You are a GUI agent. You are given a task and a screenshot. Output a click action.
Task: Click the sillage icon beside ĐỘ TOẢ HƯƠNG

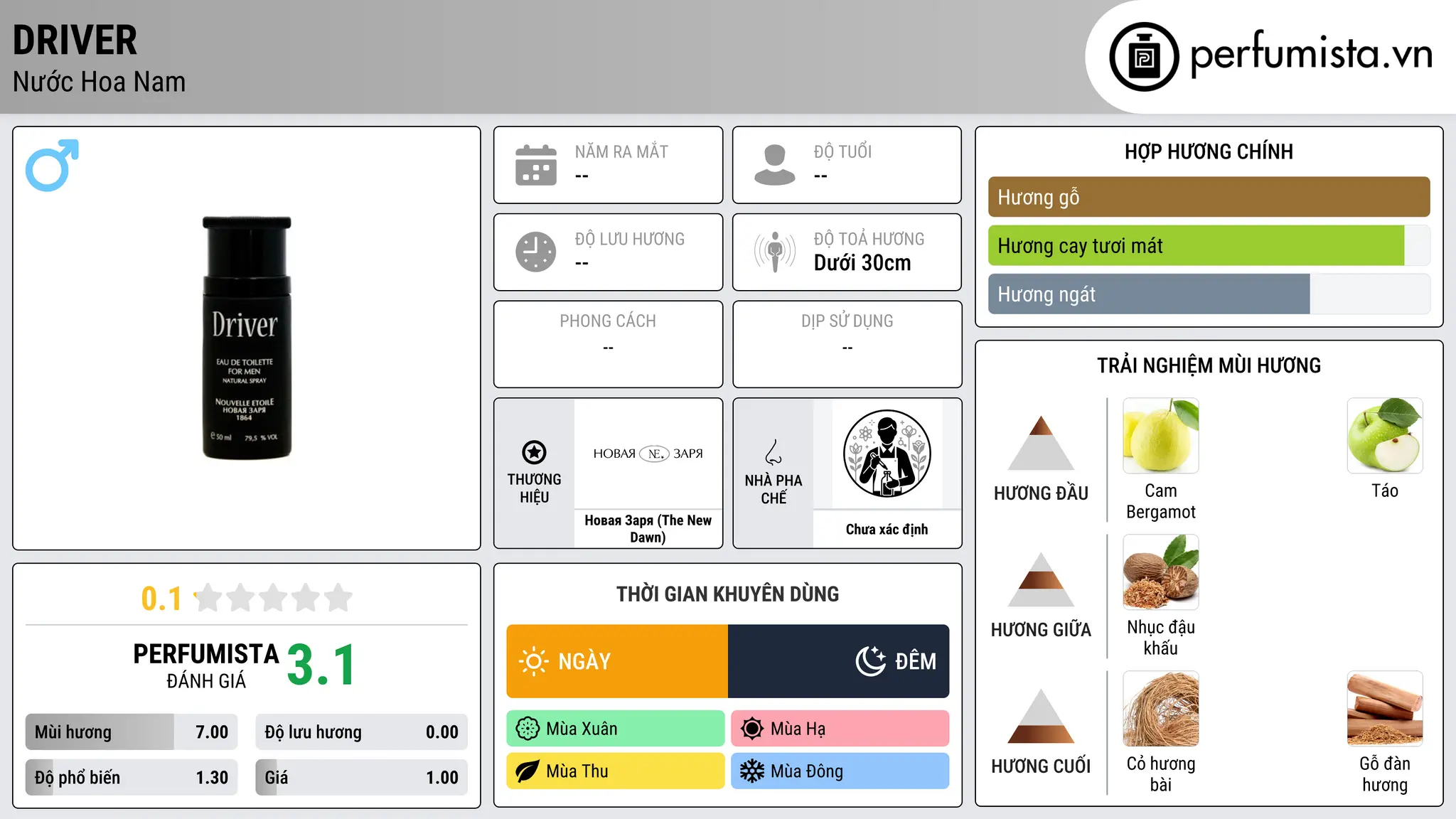(x=775, y=252)
